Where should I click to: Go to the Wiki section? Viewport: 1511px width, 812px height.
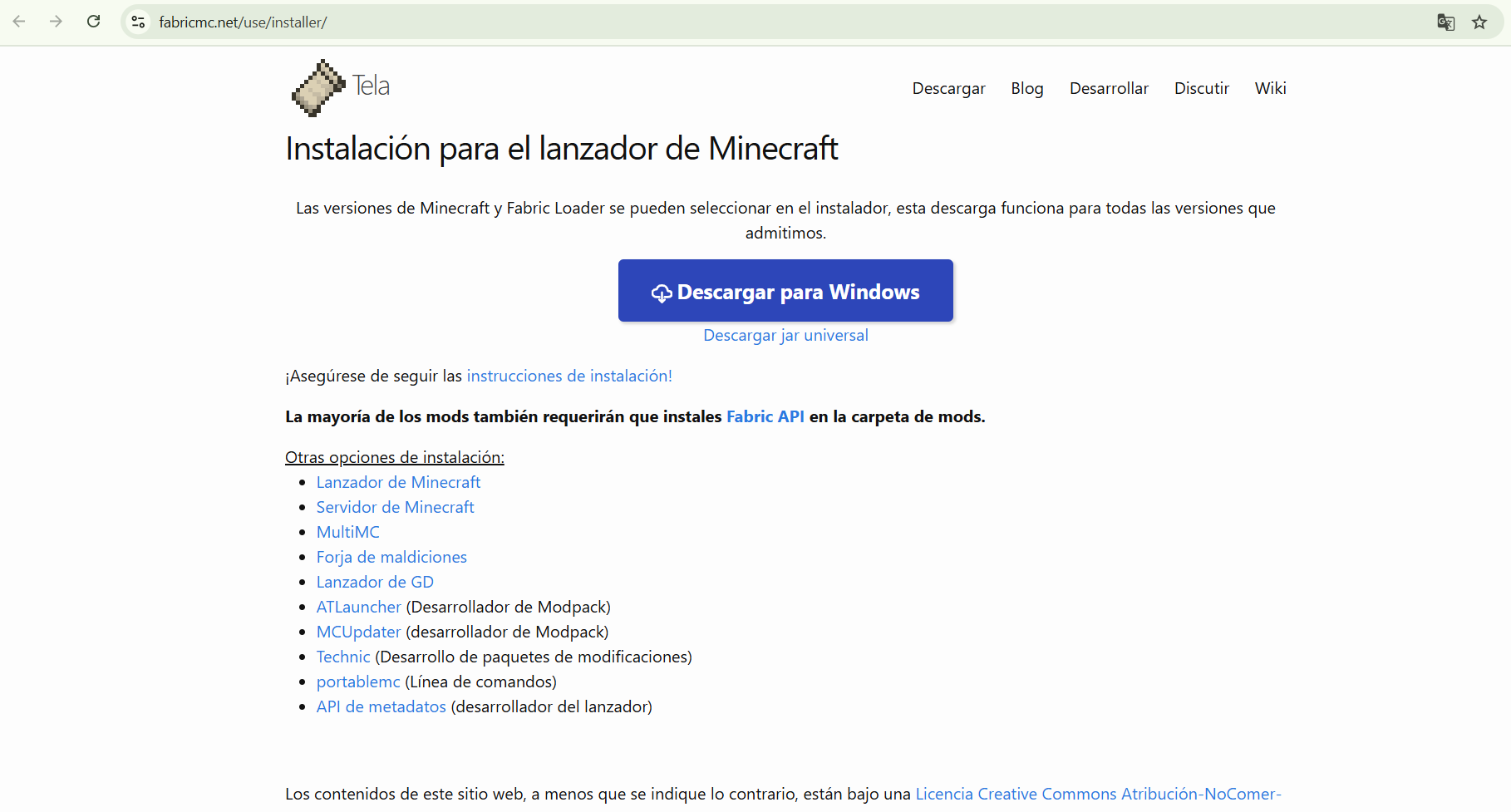[1270, 88]
